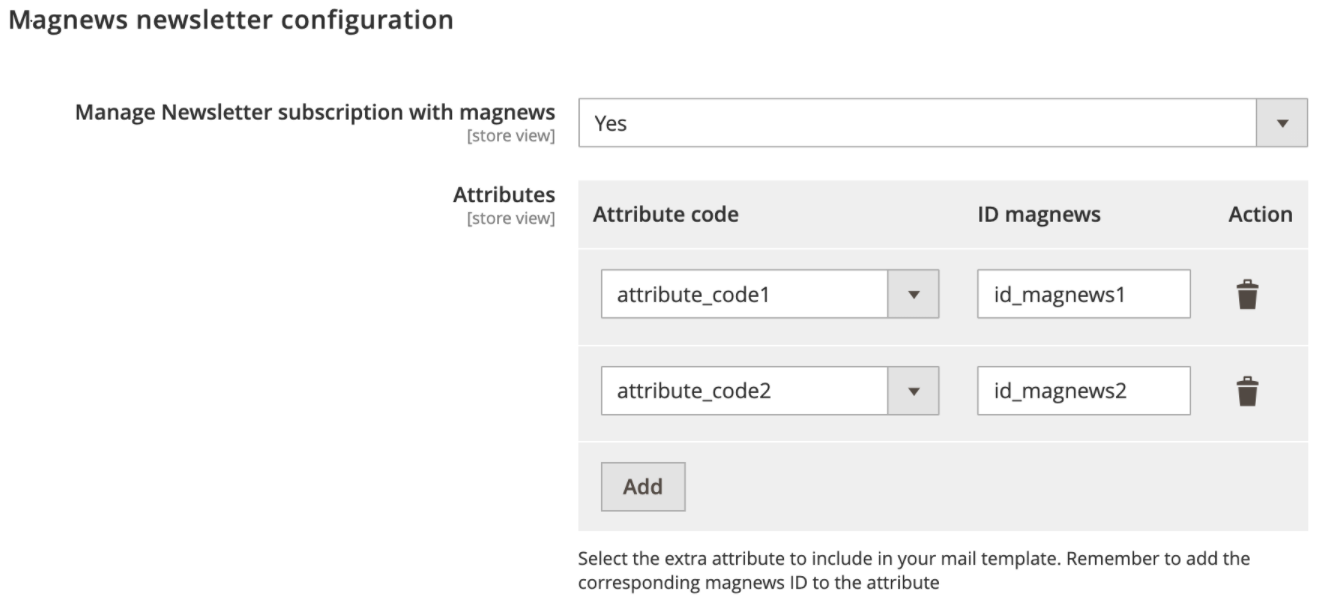The height and width of the screenshot is (600, 1326).
Task: Open the attribute_code1 select field
Action: tap(745, 295)
